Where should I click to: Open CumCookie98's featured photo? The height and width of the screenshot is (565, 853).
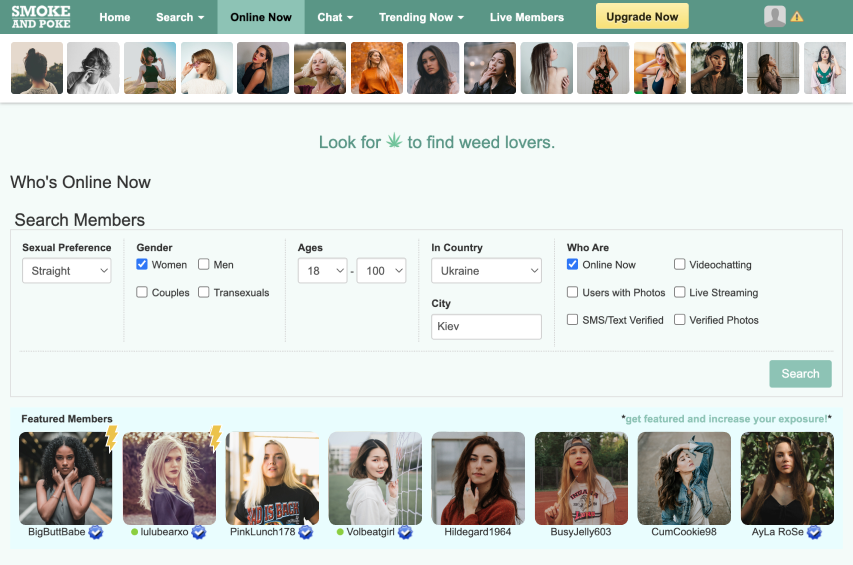coord(684,479)
